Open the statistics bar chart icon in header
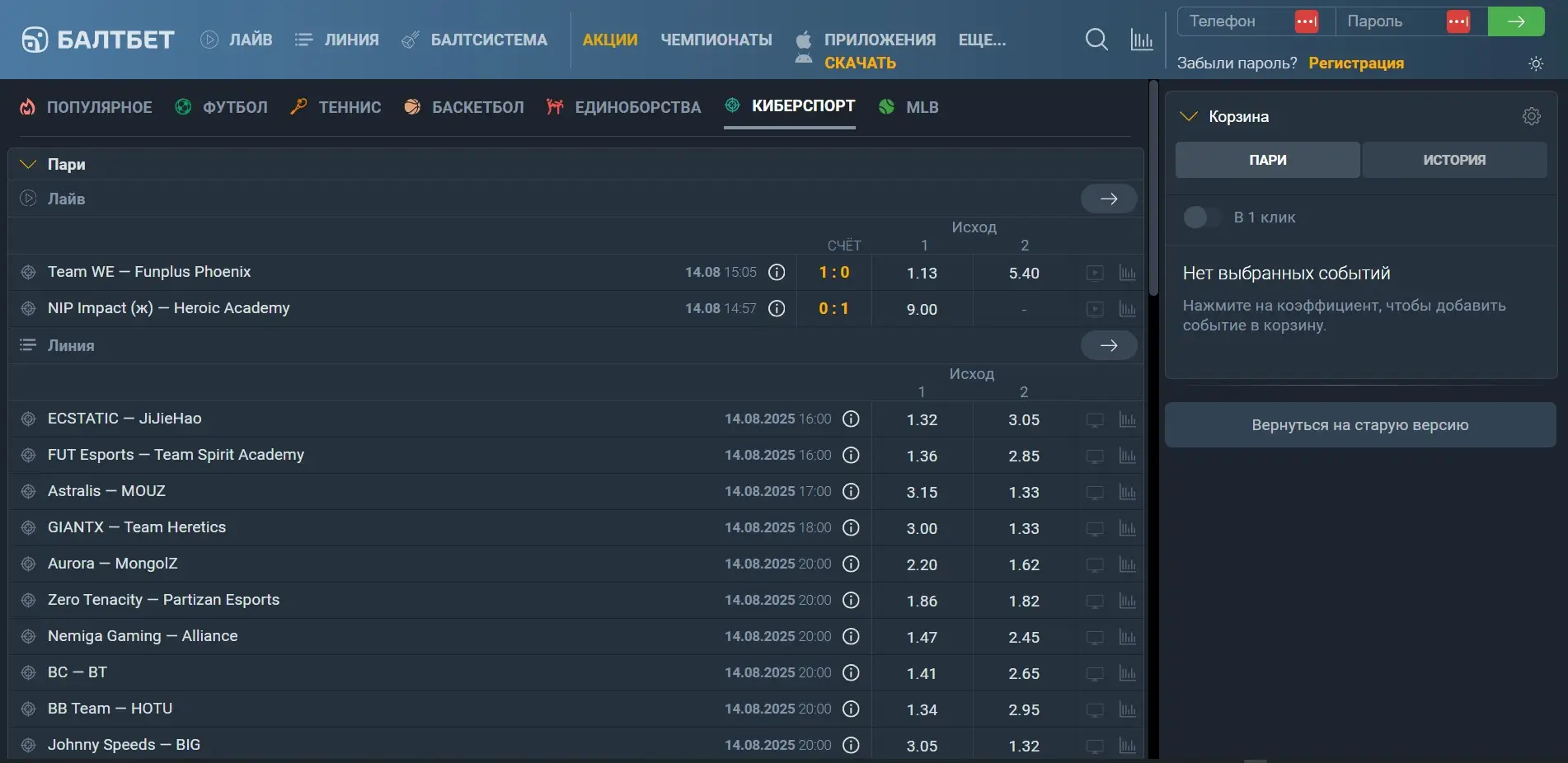This screenshot has width=1568, height=763. click(x=1141, y=40)
